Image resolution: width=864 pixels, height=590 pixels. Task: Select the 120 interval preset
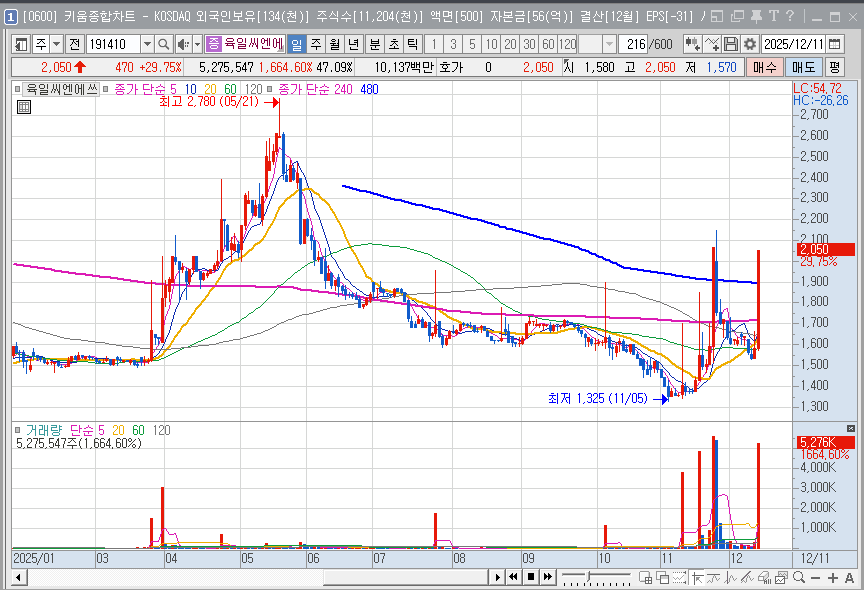568,44
